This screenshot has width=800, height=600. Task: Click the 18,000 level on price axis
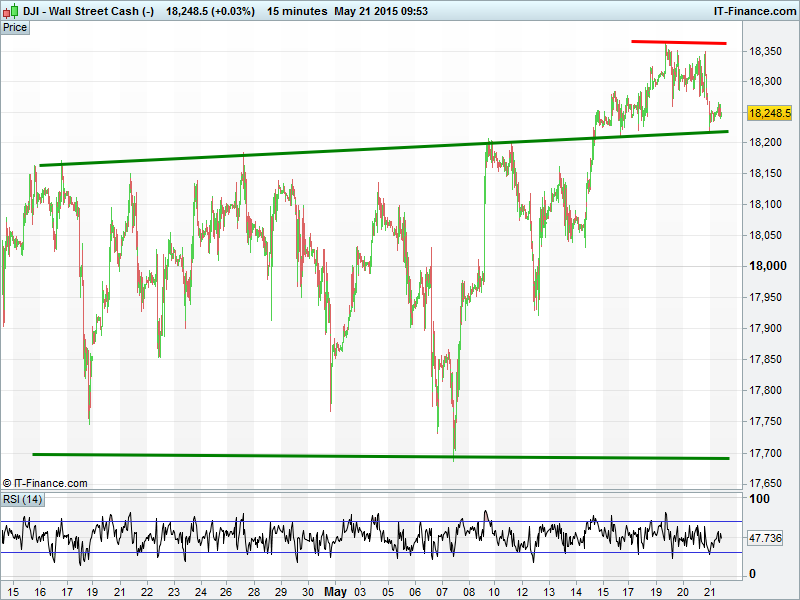768,266
